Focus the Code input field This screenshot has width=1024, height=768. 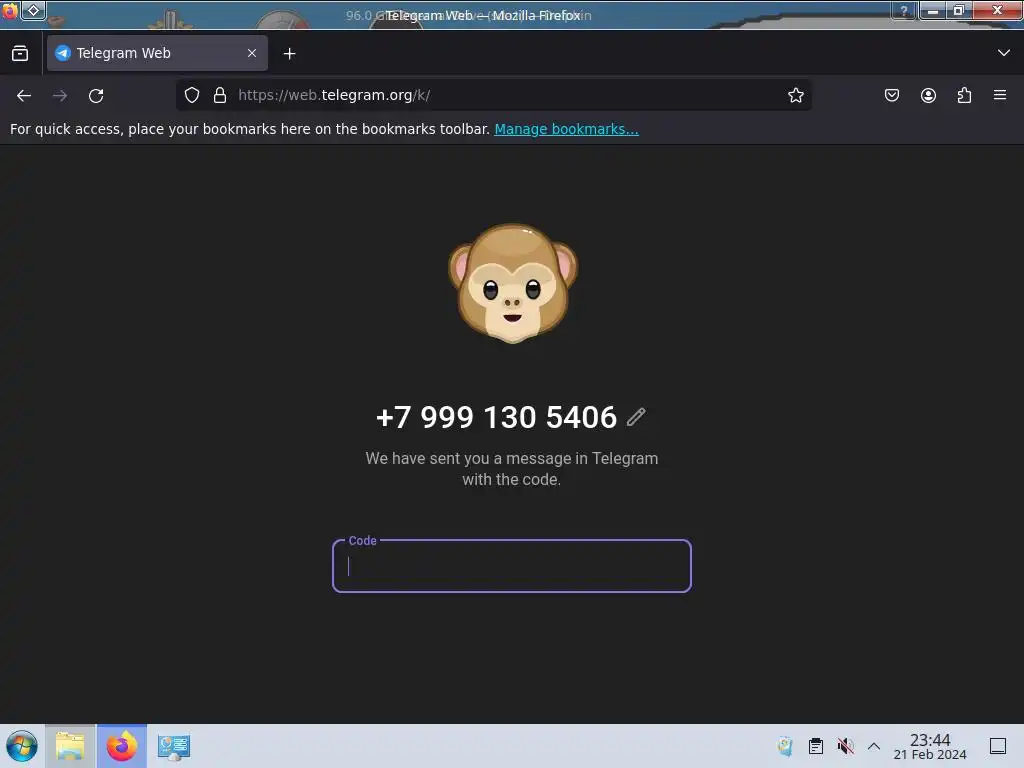[511, 566]
